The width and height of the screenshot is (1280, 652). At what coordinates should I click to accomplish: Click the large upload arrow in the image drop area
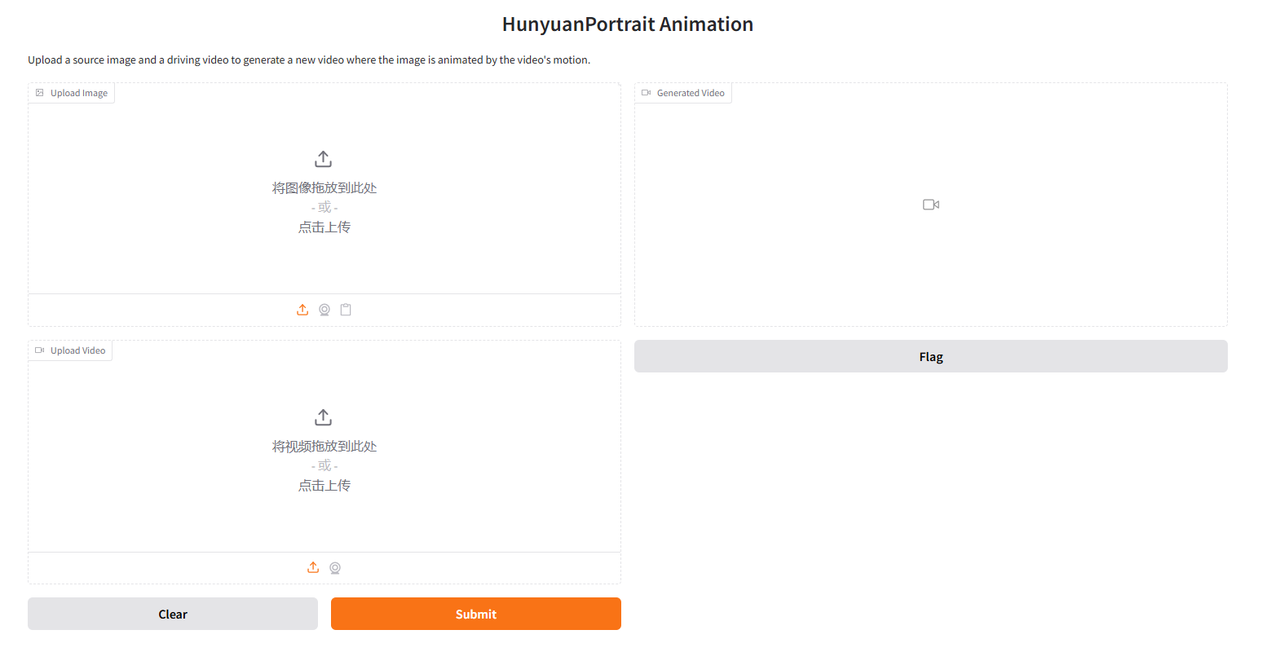[323, 159]
